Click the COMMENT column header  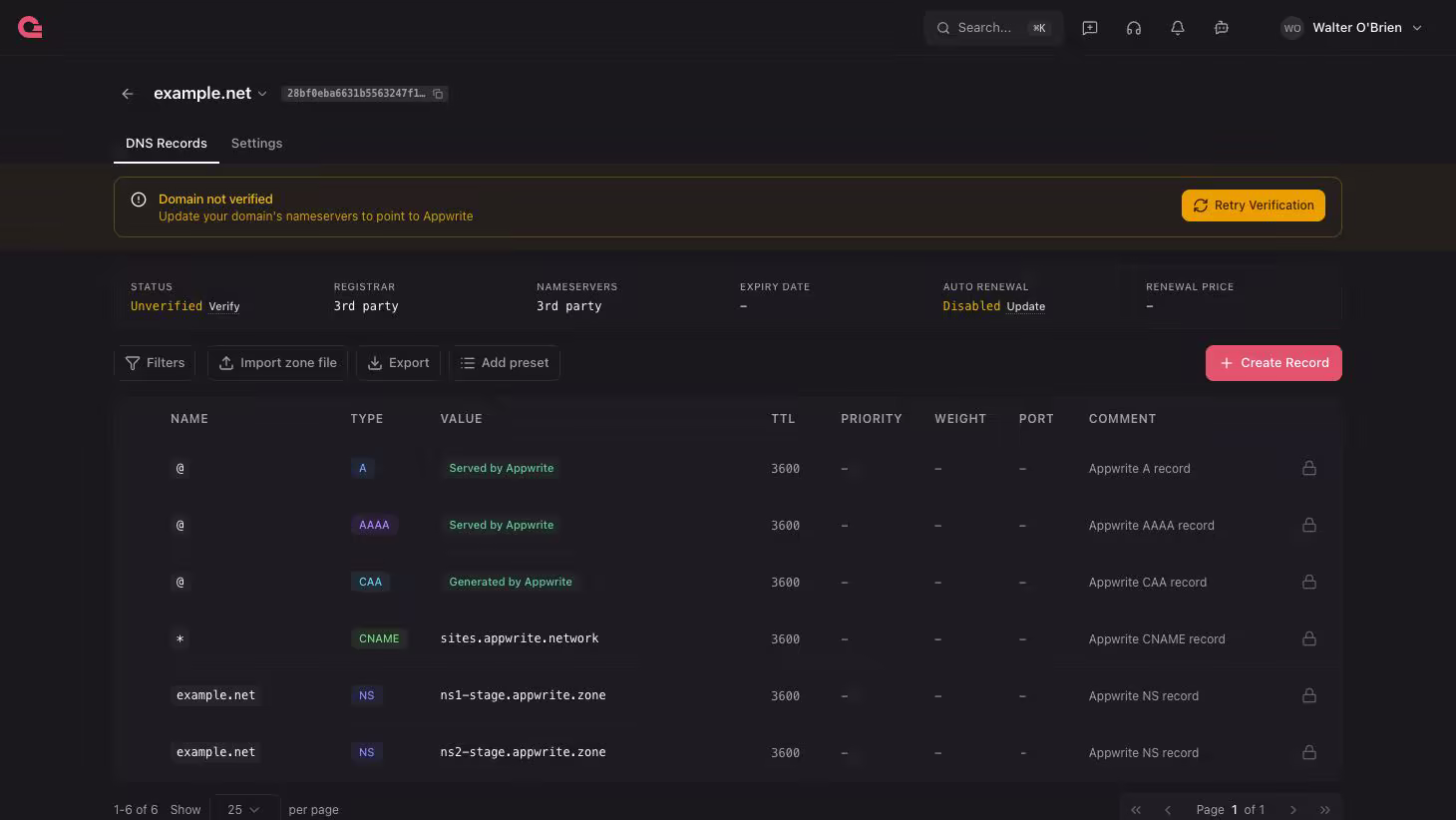pos(1122,419)
